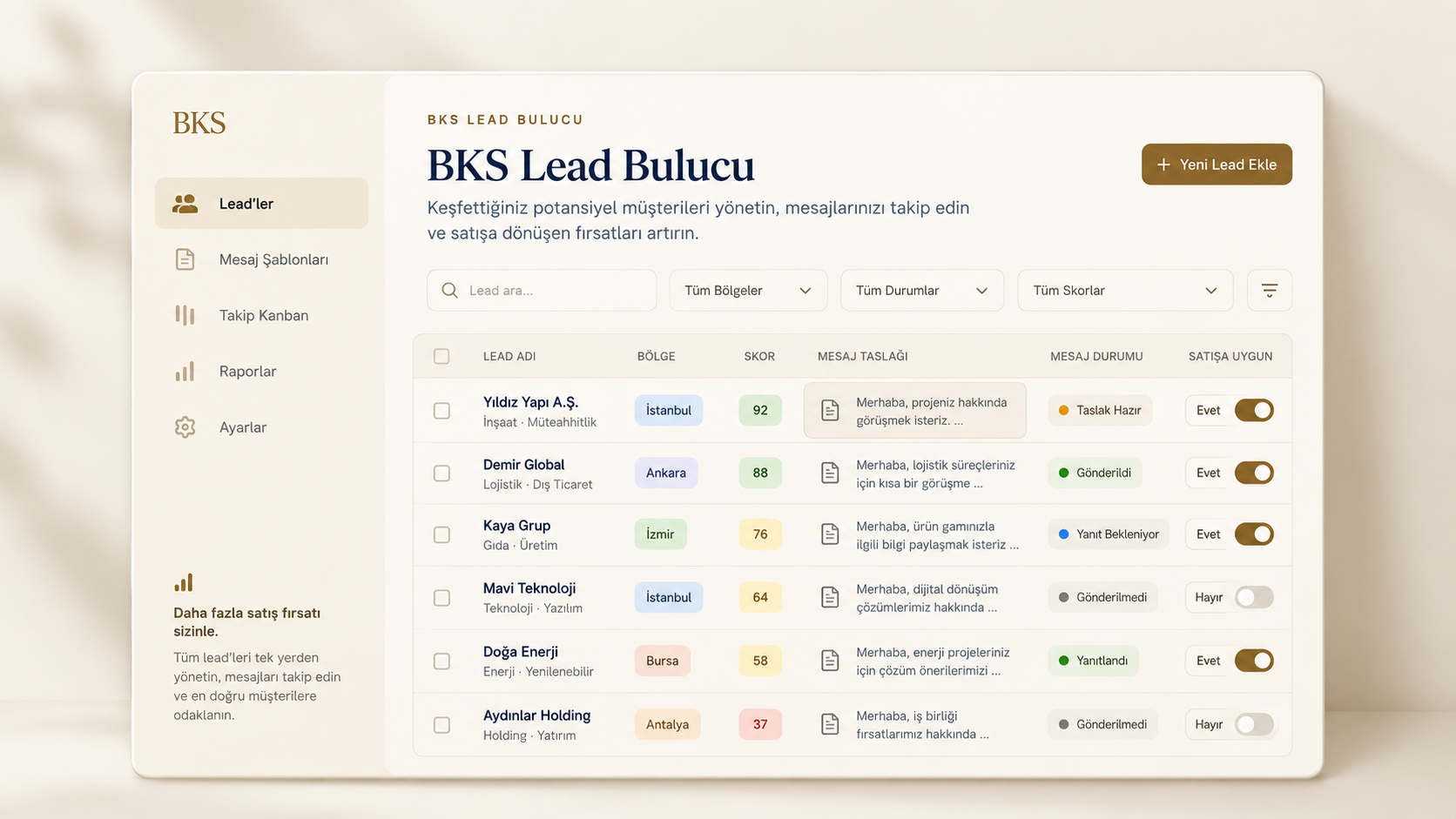The image size is (1456, 819).
Task: Click the BKS logo in sidebar
Action: (199, 123)
